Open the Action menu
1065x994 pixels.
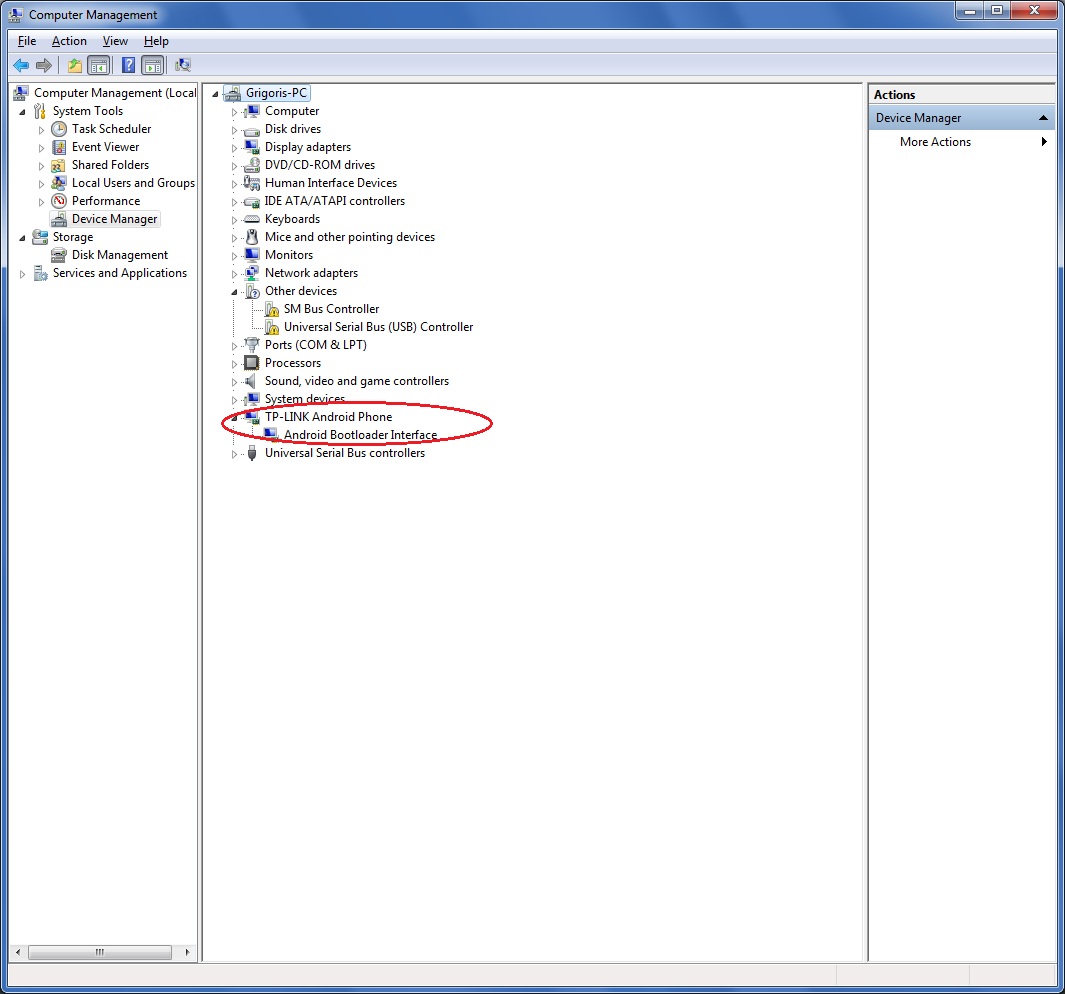69,41
